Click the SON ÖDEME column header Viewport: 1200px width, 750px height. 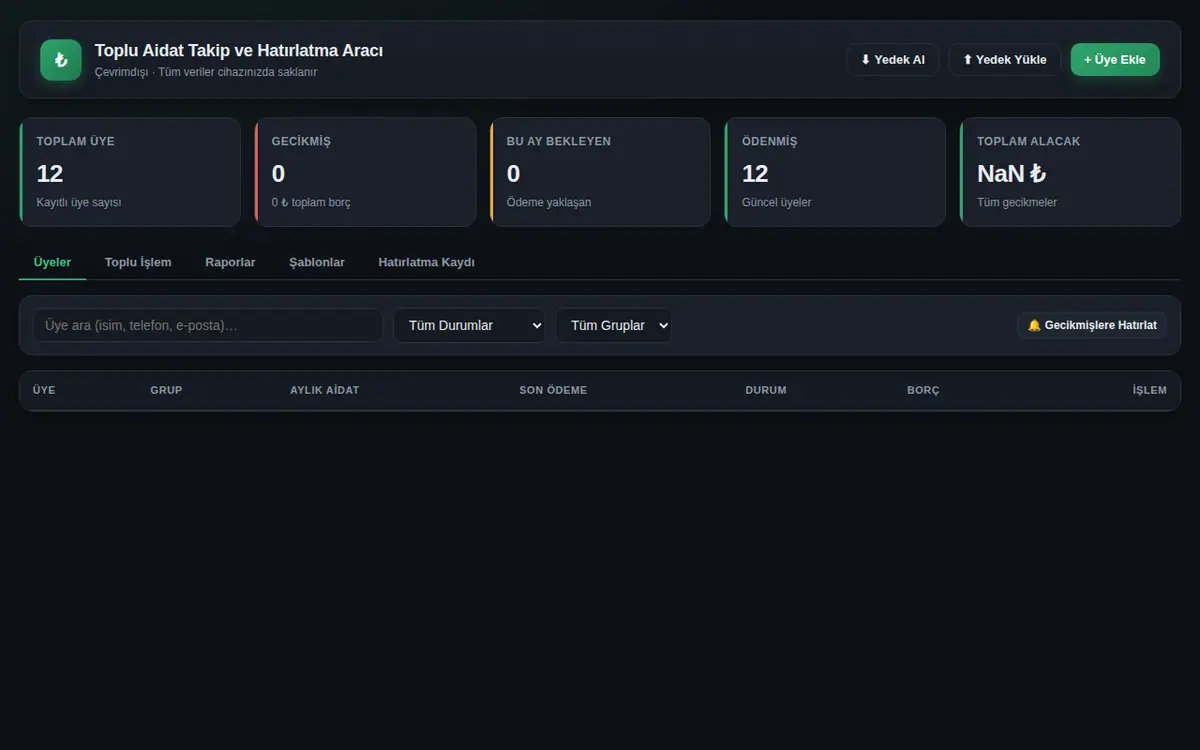pyautogui.click(x=553, y=390)
